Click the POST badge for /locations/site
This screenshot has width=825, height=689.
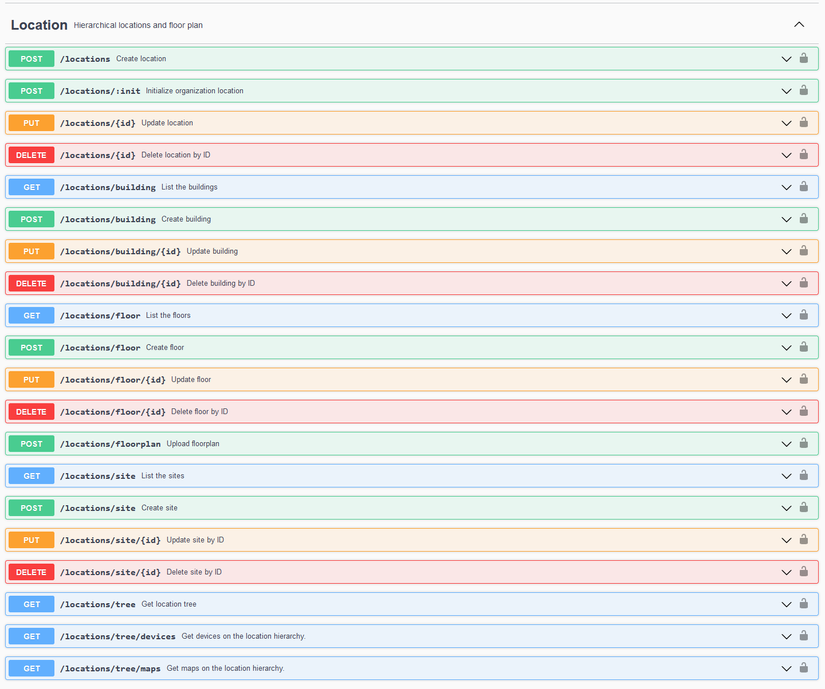(x=31, y=508)
